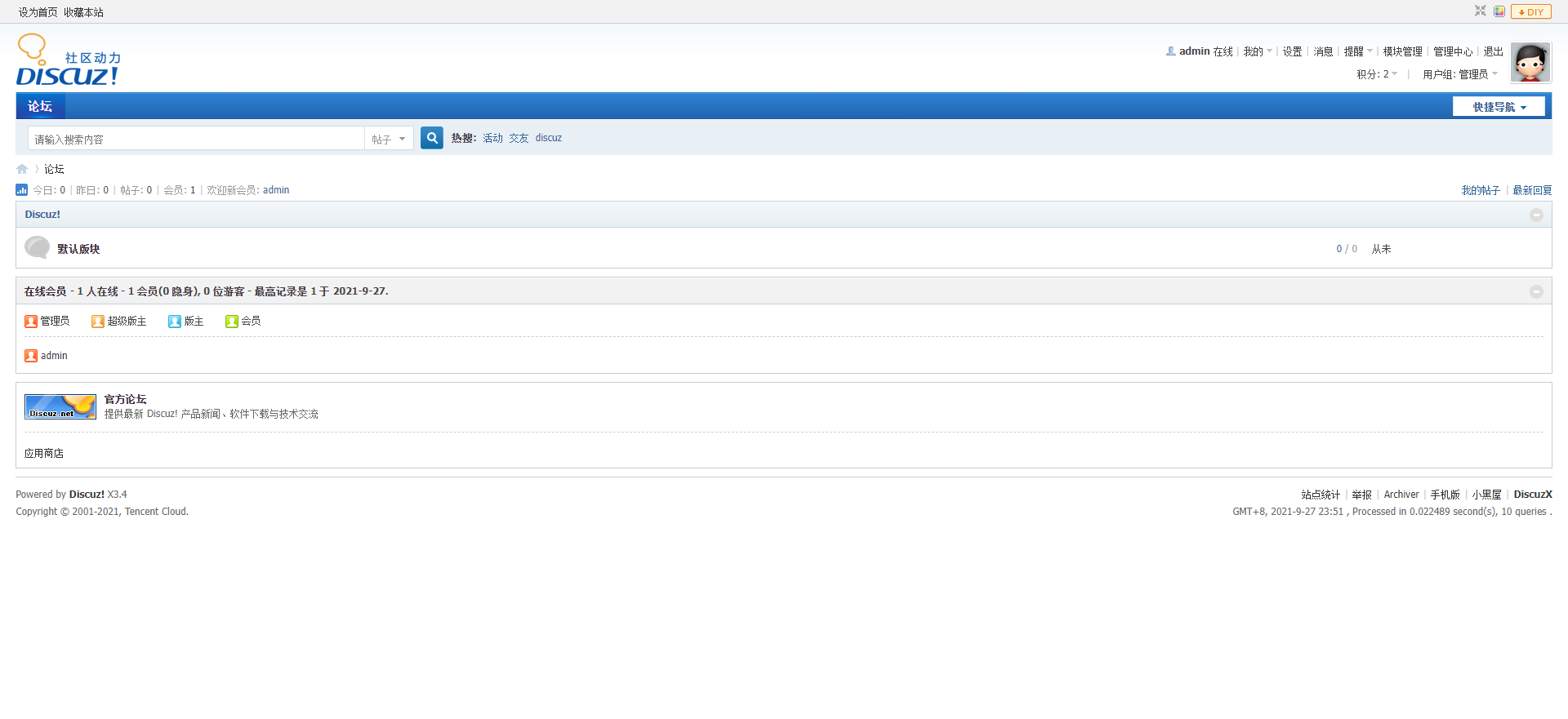This screenshot has height=719, width=1568.
Task: Click the Tencent Cloud copyright link
Action: (x=156, y=512)
